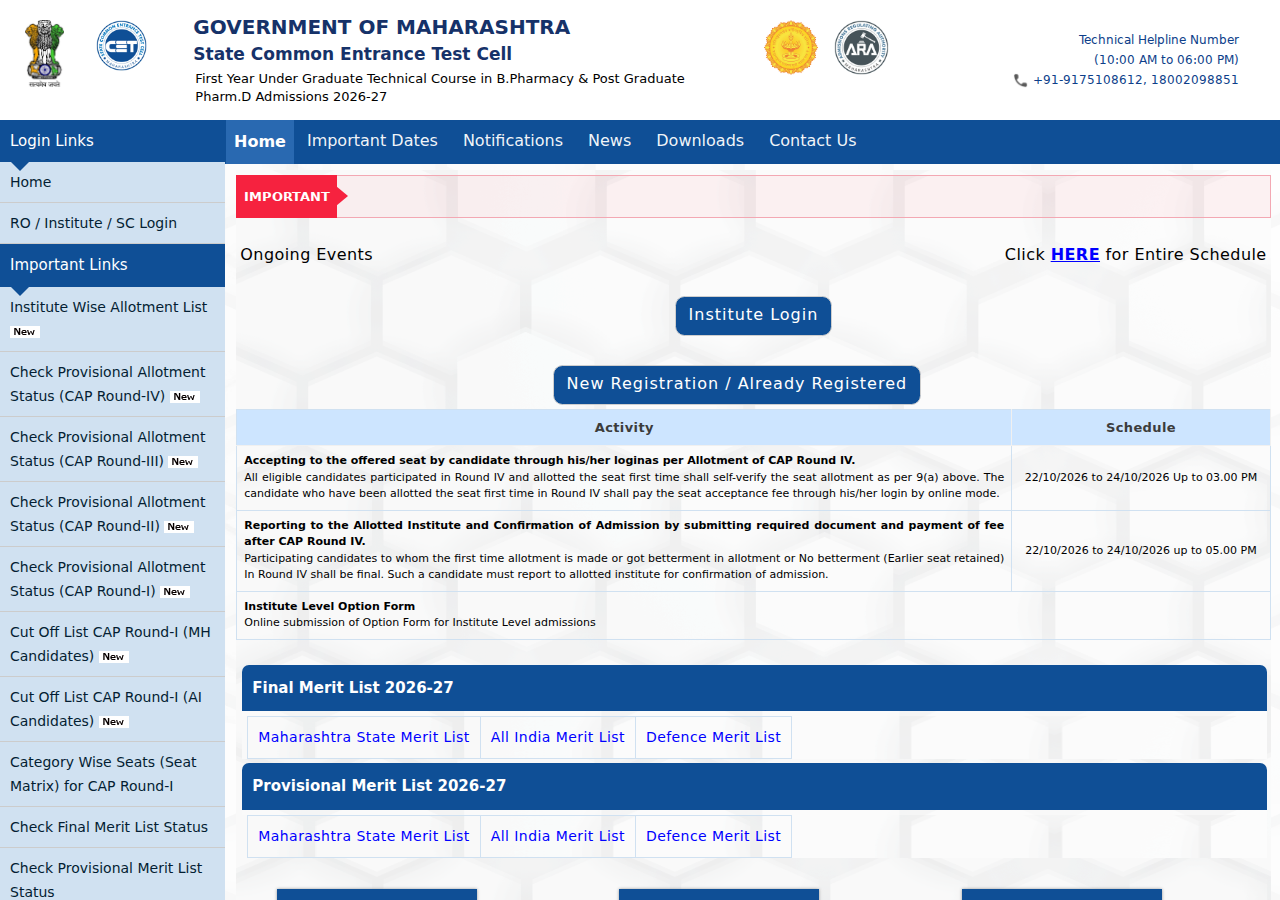Click the Activity column header
Viewport: 1280px width, 900px height.
[x=624, y=428]
